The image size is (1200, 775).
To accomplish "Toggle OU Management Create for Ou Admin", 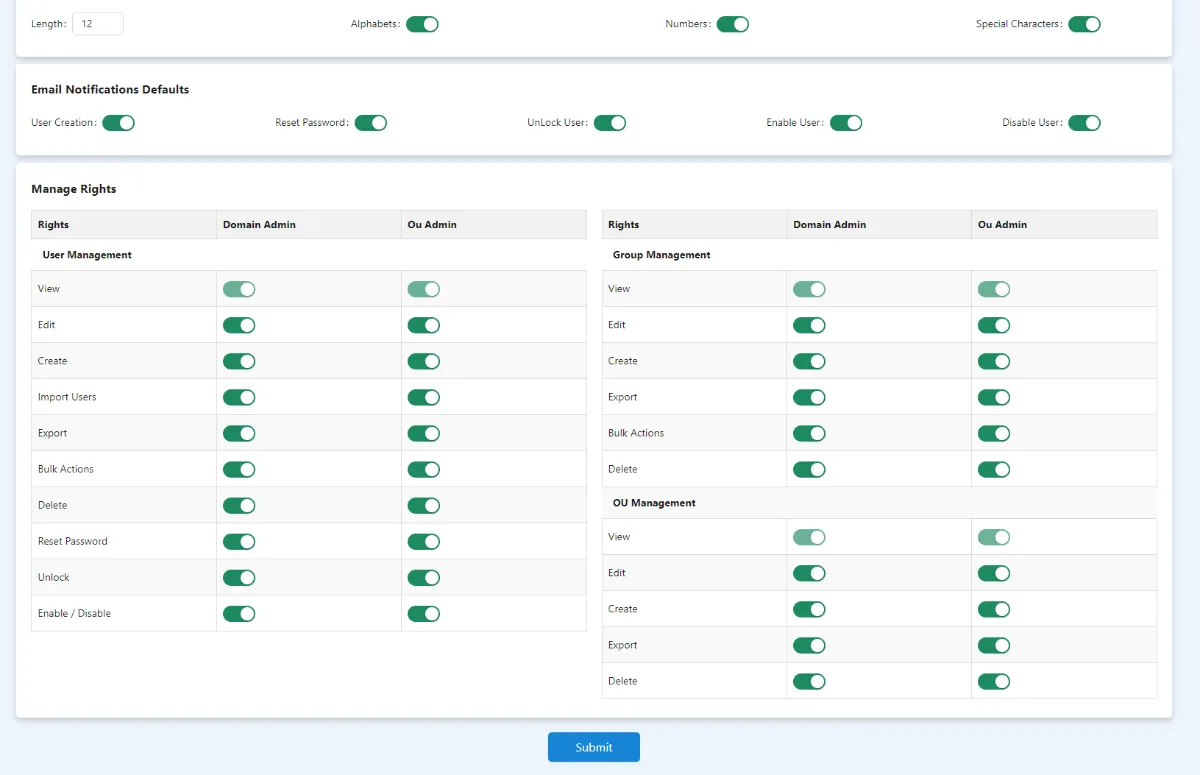I will point(994,609).
